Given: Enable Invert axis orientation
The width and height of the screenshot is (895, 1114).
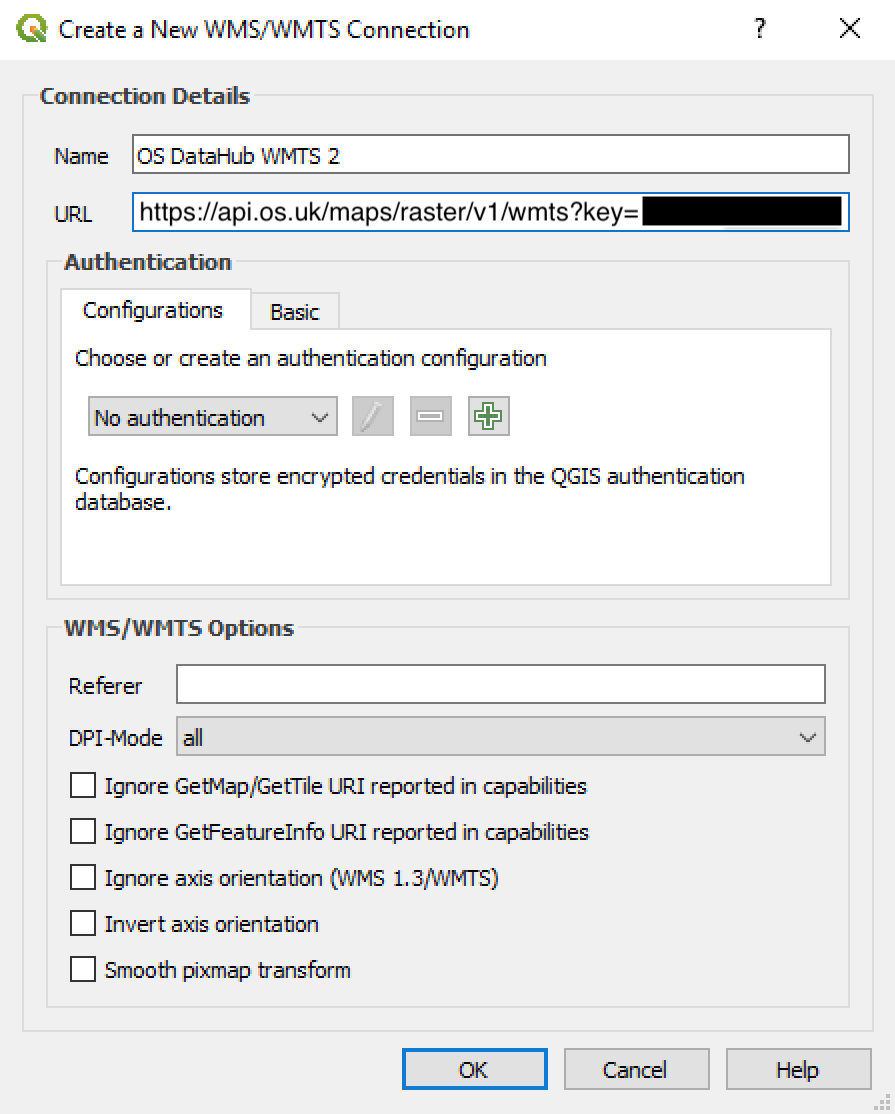Looking at the screenshot, I should (x=83, y=923).
